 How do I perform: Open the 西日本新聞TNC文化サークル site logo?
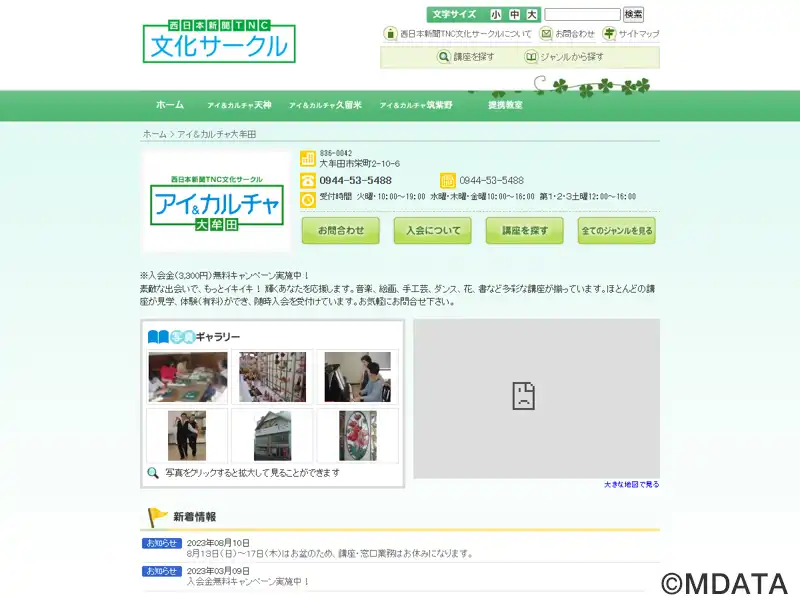click(x=219, y=41)
